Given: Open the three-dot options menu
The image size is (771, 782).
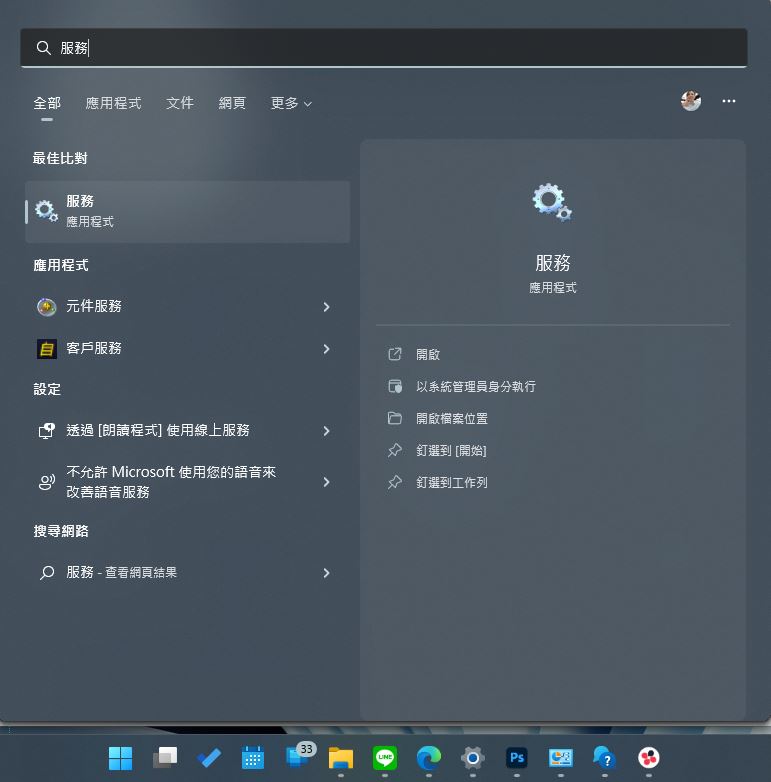Looking at the screenshot, I should (x=729, y=101).
